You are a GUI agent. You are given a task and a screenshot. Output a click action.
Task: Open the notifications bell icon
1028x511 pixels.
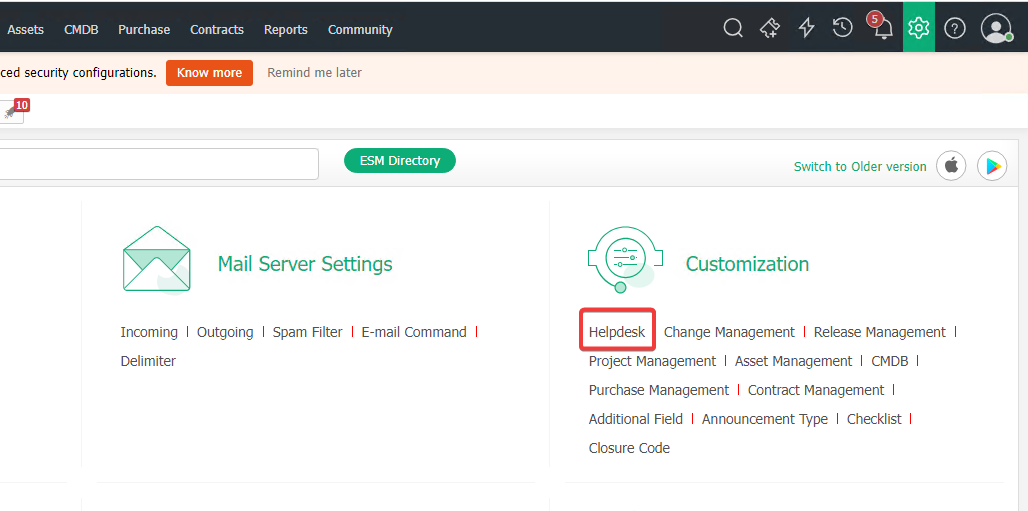pyautogui.click(x=882, y=28)
